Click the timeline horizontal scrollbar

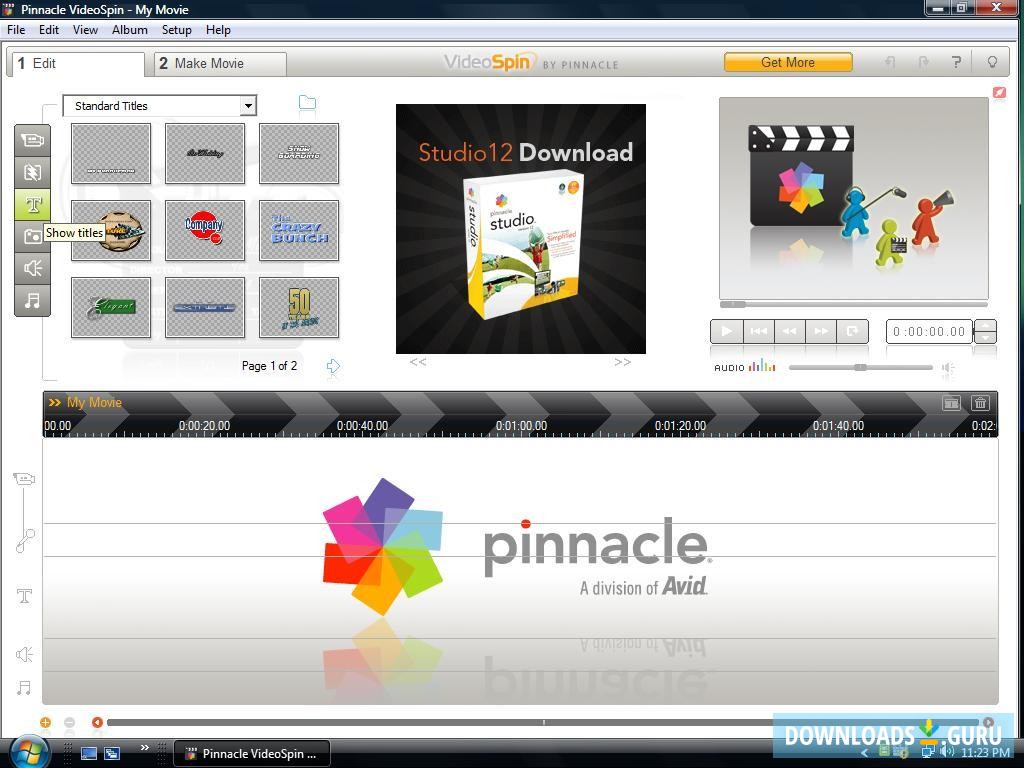coord(543,722)
